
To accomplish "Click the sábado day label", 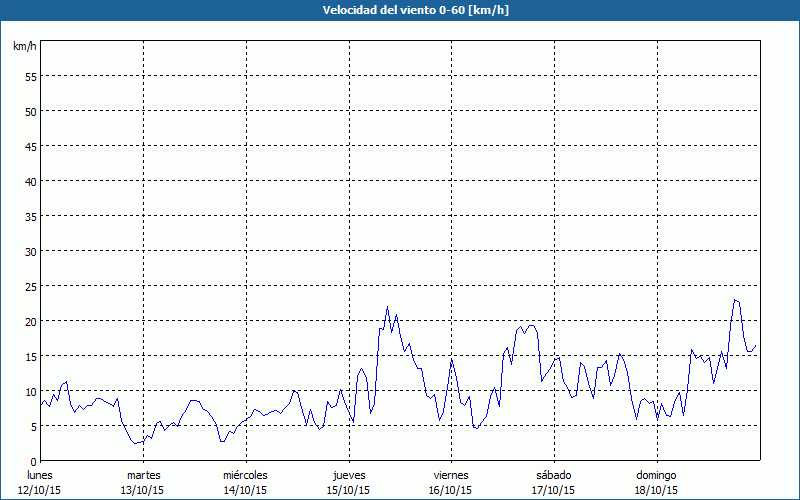I will point(553,475).
